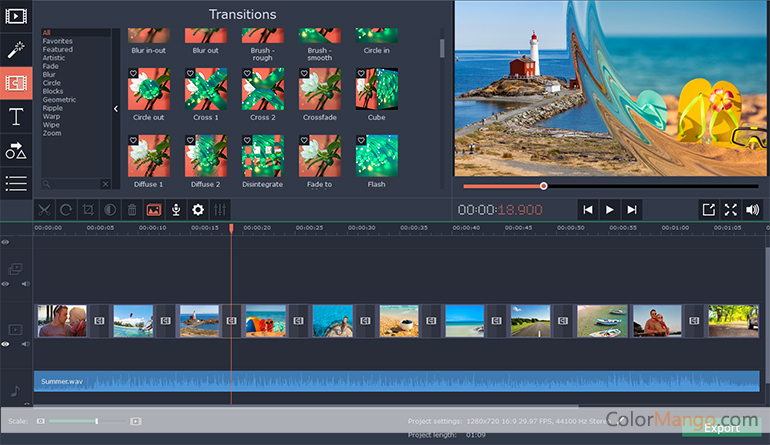770x445 pixels.
Task: Open the volume control in player
Action: [752, 210]
